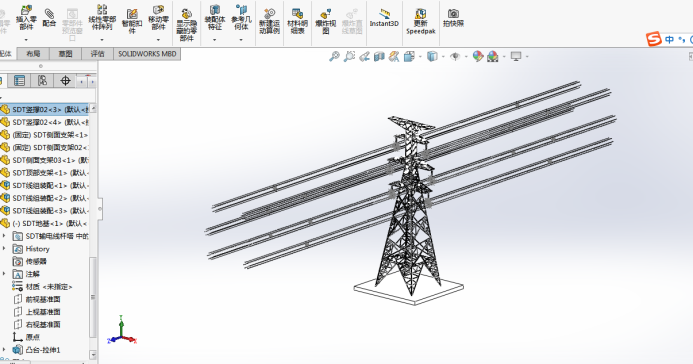Click the Previous View icon

coord(364,57)
